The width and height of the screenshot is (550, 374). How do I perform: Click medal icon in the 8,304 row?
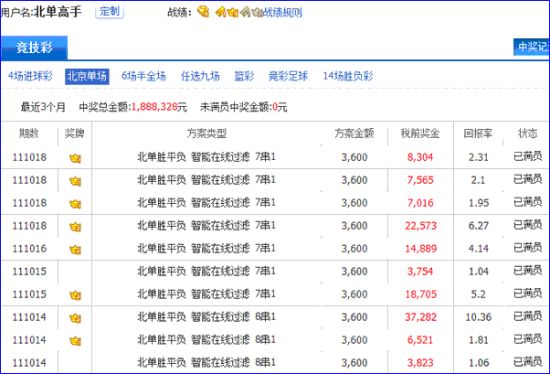point(75,159)
